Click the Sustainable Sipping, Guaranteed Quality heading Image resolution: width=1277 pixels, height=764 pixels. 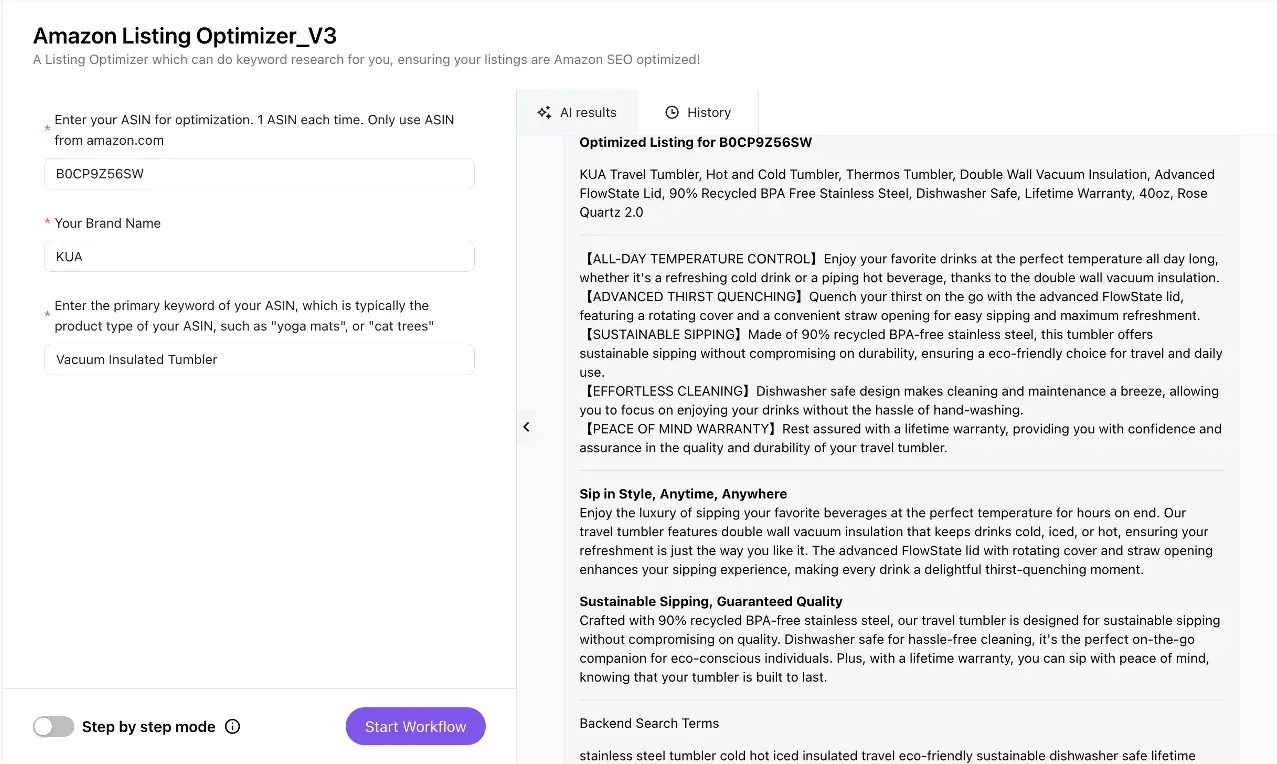tap(710, 602)
